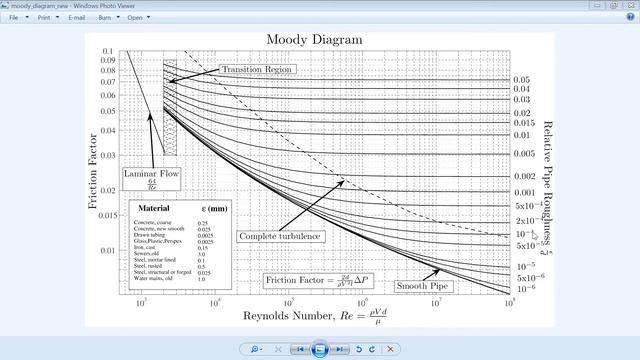Click the Laminar Flow label box
This screenshot has height=360, width=640.
pos(151,179)
